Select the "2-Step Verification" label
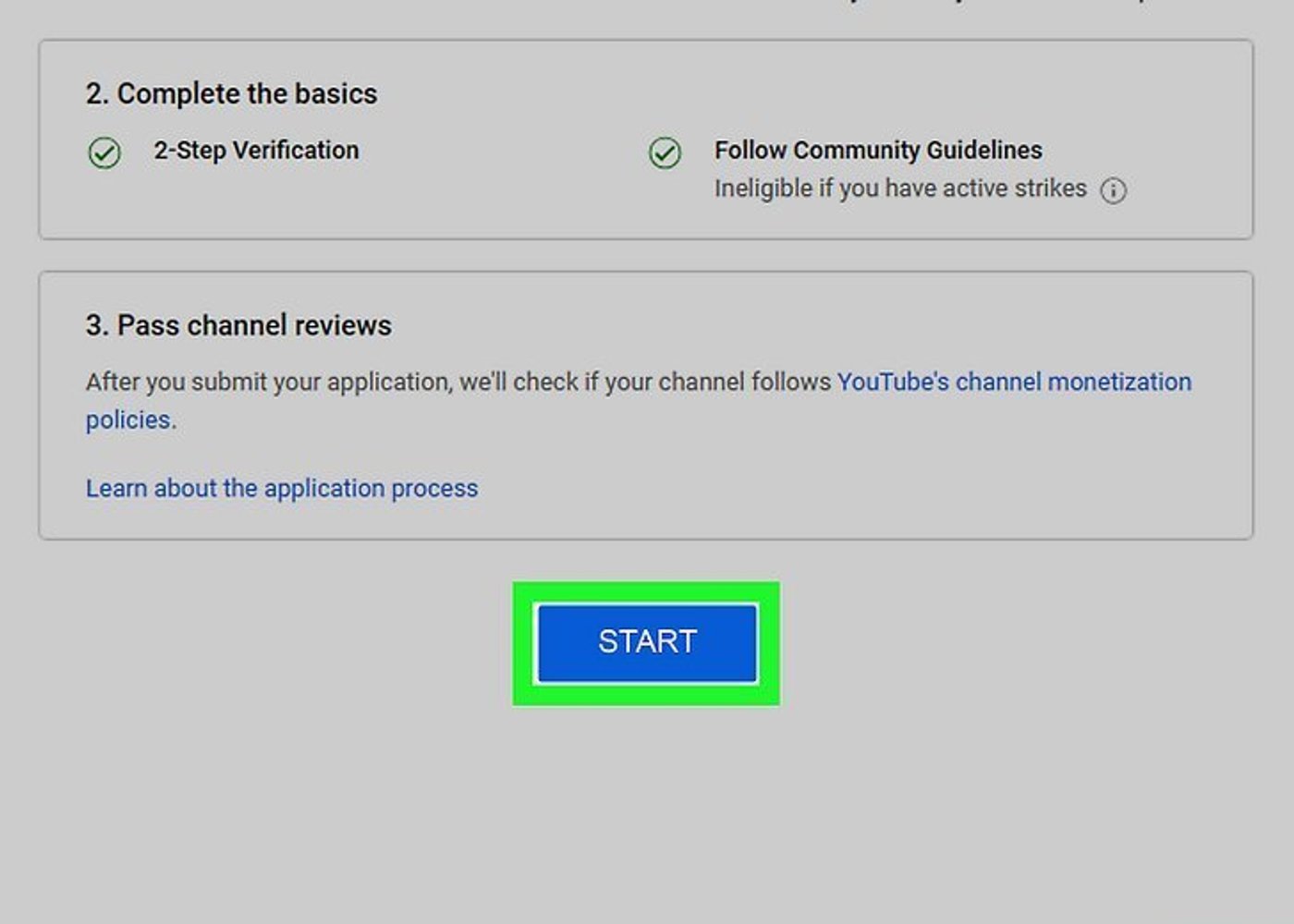The width and height of the screenshot is (1294, 924). [x=256, y=150]
